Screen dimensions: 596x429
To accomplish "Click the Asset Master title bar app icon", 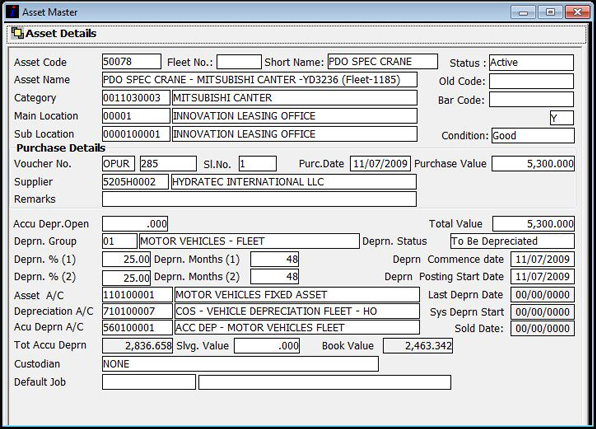I will pos(12,12).
